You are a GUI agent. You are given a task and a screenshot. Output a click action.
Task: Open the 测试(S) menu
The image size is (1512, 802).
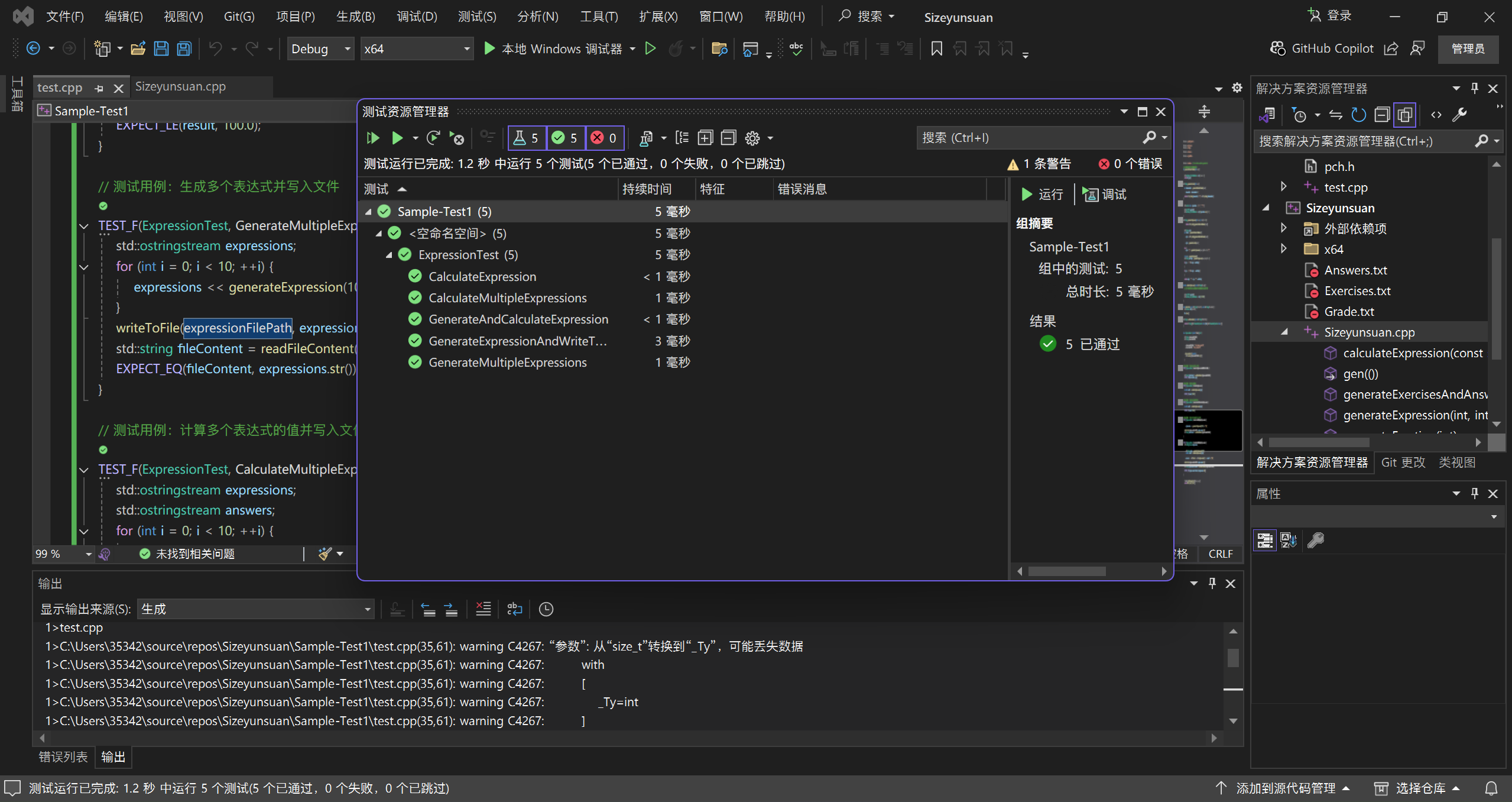(x=476, y=16)
